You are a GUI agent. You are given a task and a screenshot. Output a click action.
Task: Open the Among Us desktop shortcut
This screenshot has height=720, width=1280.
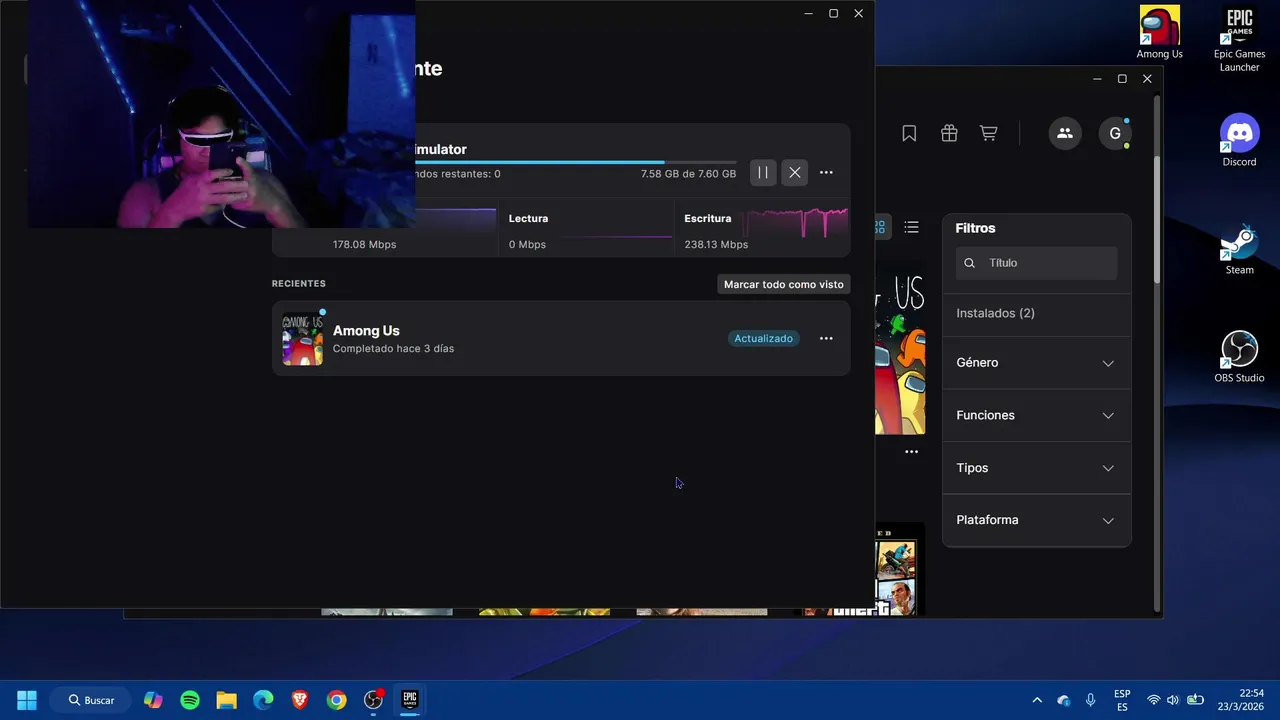(x=1160, y=32)
